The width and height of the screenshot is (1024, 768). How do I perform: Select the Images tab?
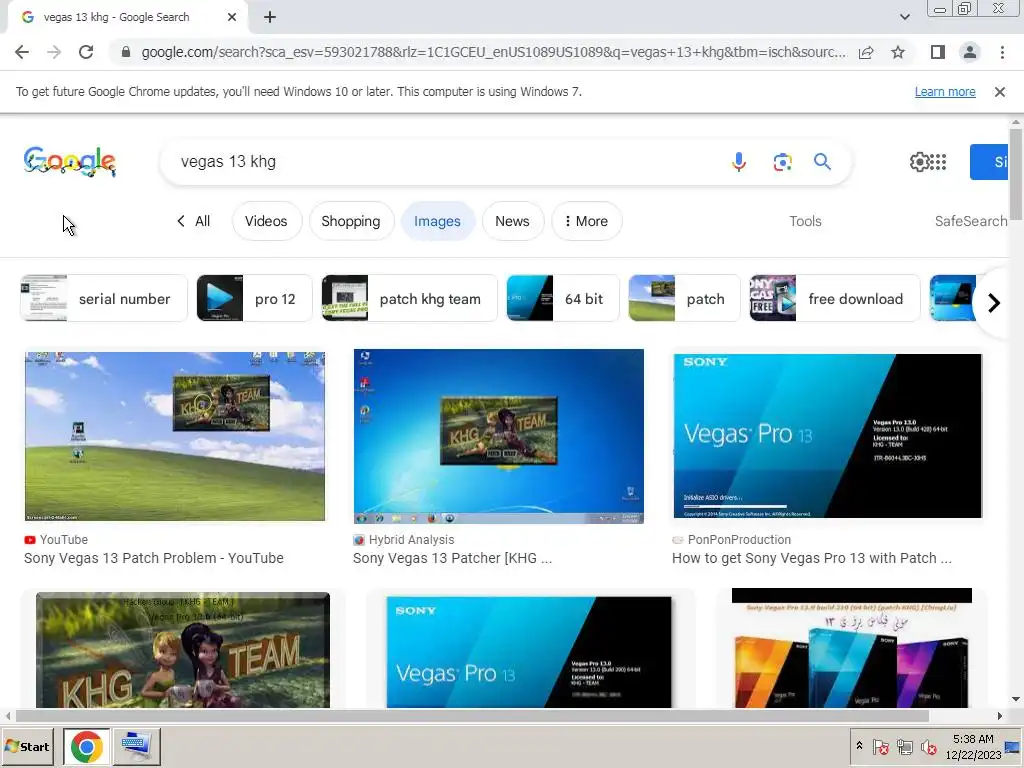pos(438,221)
